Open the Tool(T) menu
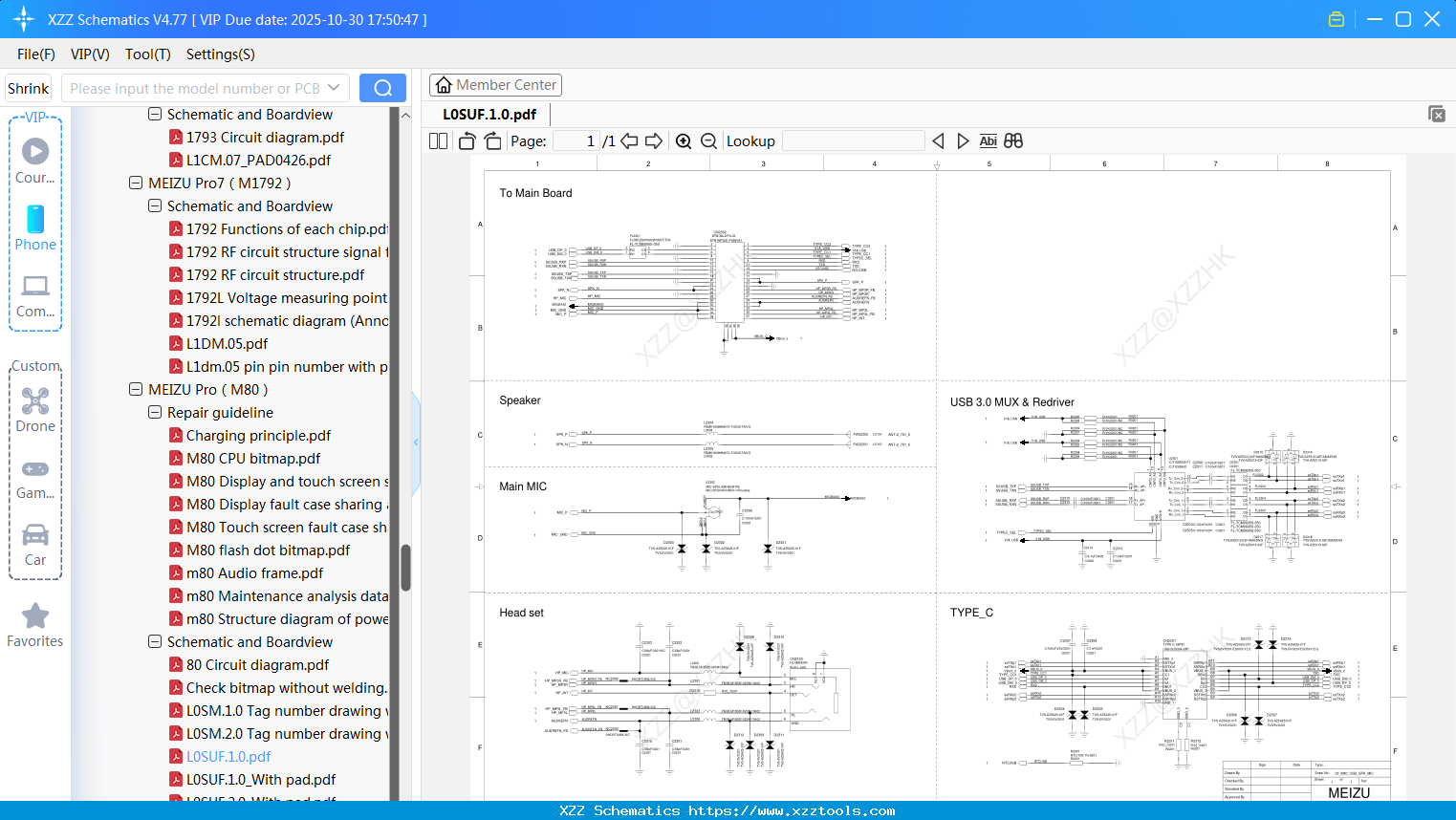The width and height of the screenshot is (1456, 820). (x=148, y=54)
